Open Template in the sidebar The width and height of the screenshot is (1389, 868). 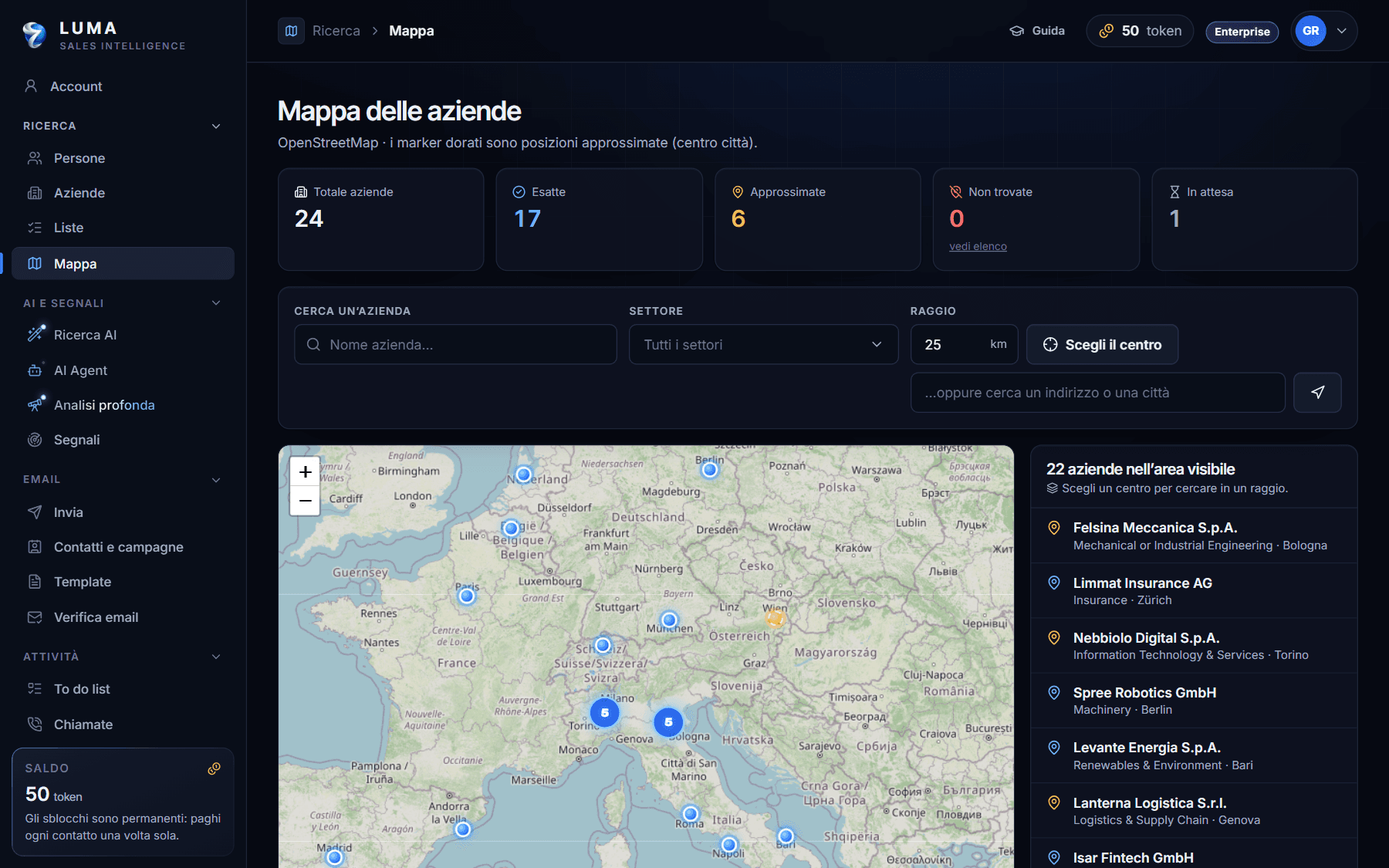(123, 582)
